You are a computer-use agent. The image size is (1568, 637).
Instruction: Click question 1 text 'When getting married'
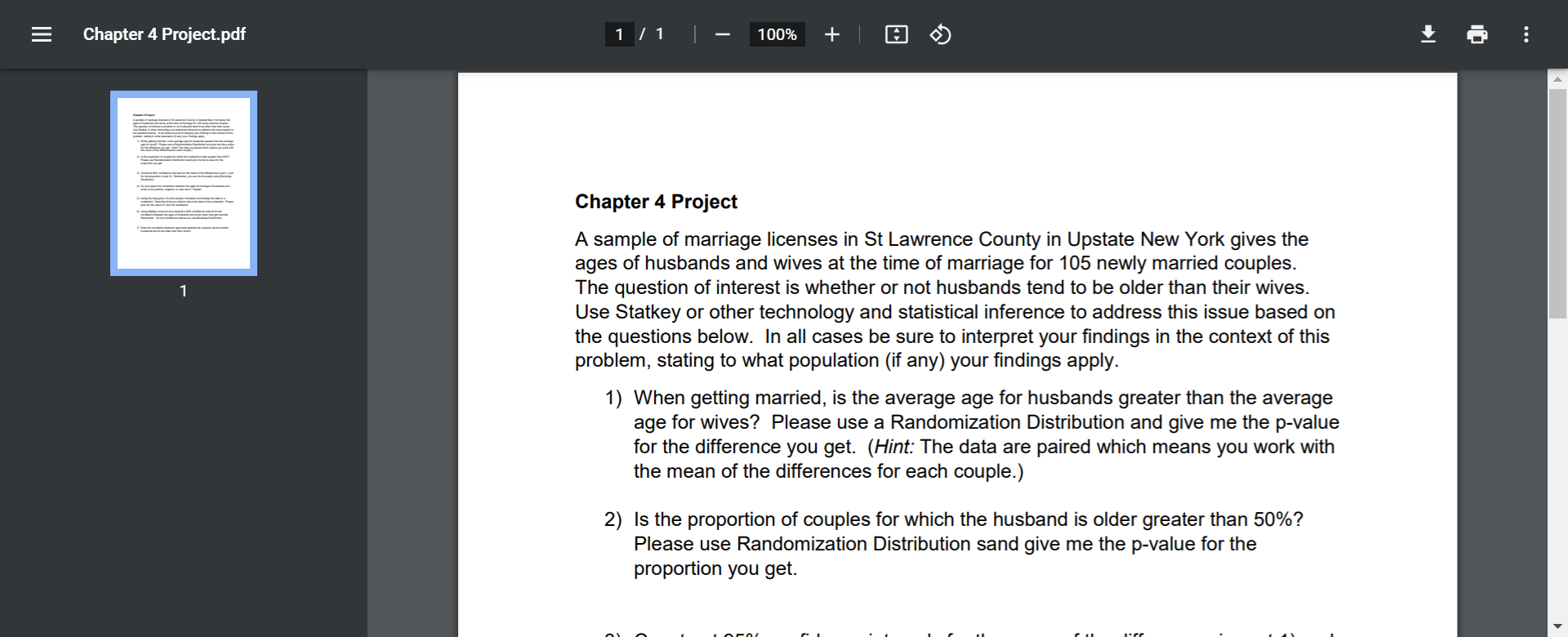tap(729, 398)
